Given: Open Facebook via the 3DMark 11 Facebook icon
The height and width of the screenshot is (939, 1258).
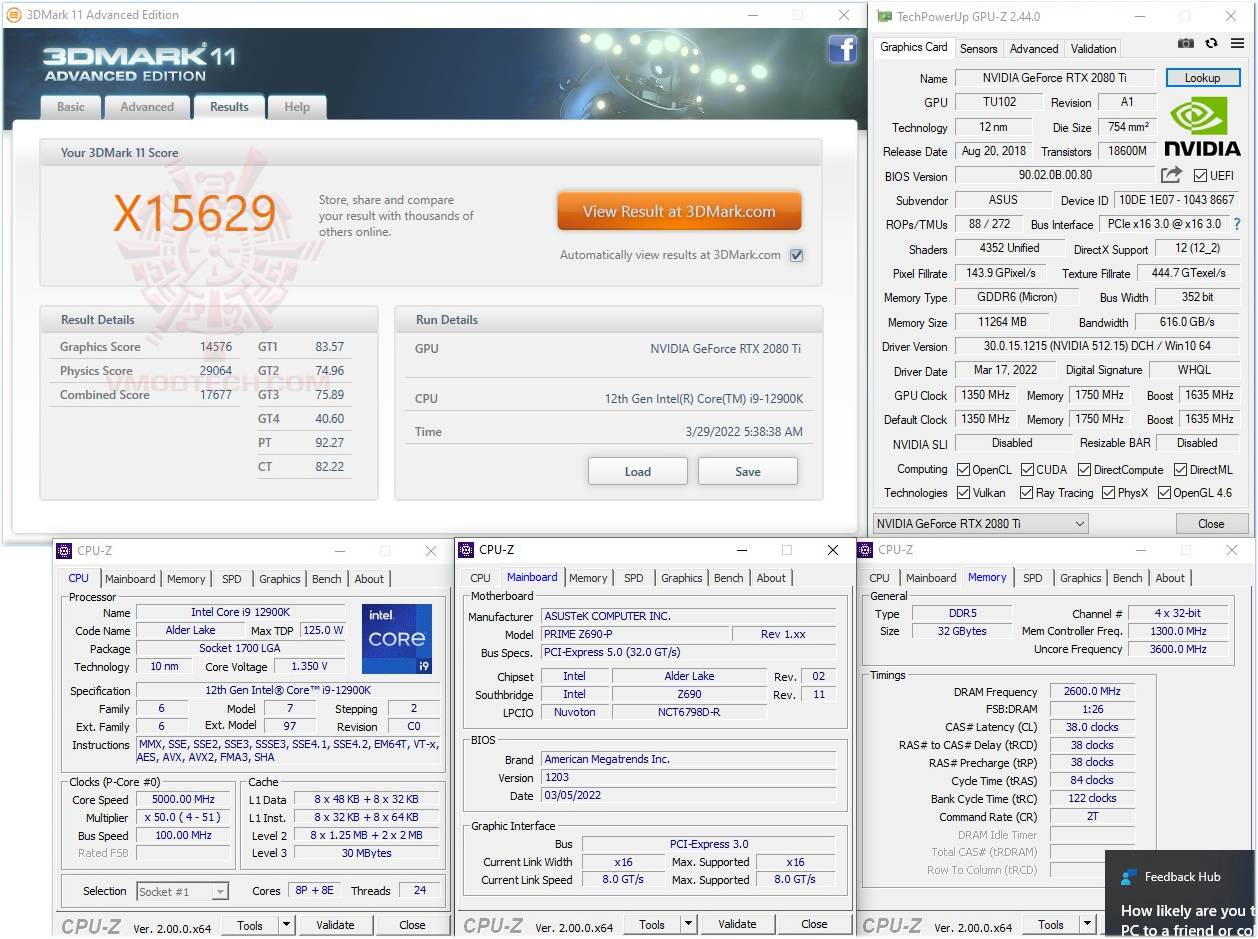Looking at the screenshot, I should 843,48.
